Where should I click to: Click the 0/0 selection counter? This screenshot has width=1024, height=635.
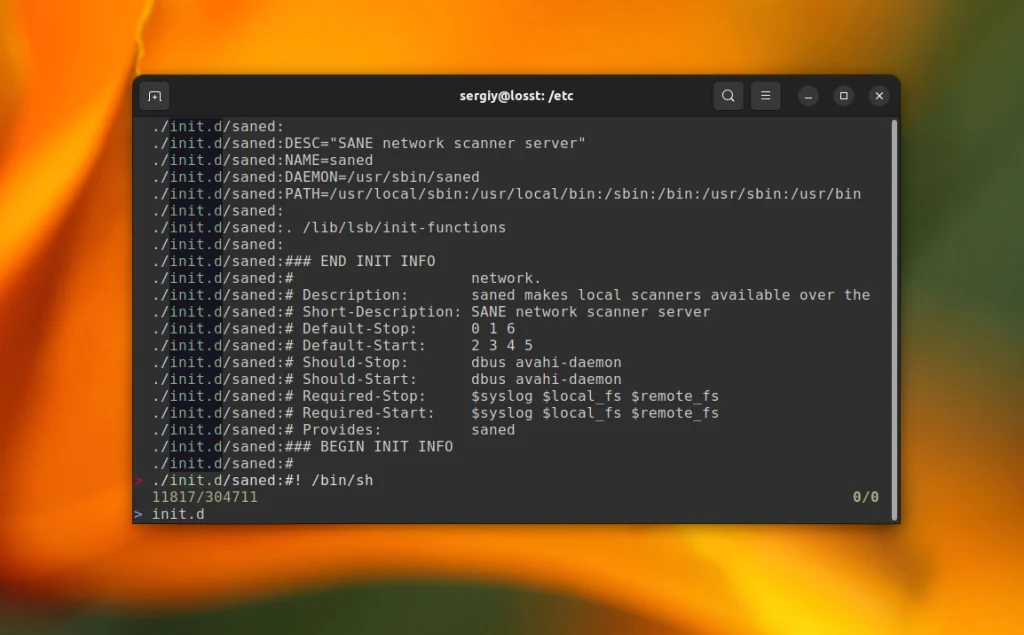click(866, 497)
